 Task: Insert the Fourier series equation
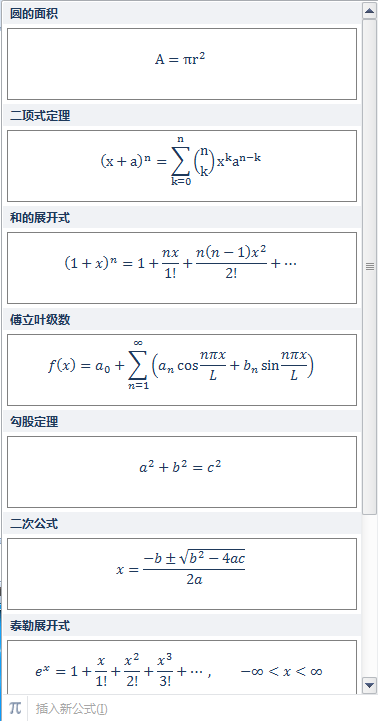182,370
